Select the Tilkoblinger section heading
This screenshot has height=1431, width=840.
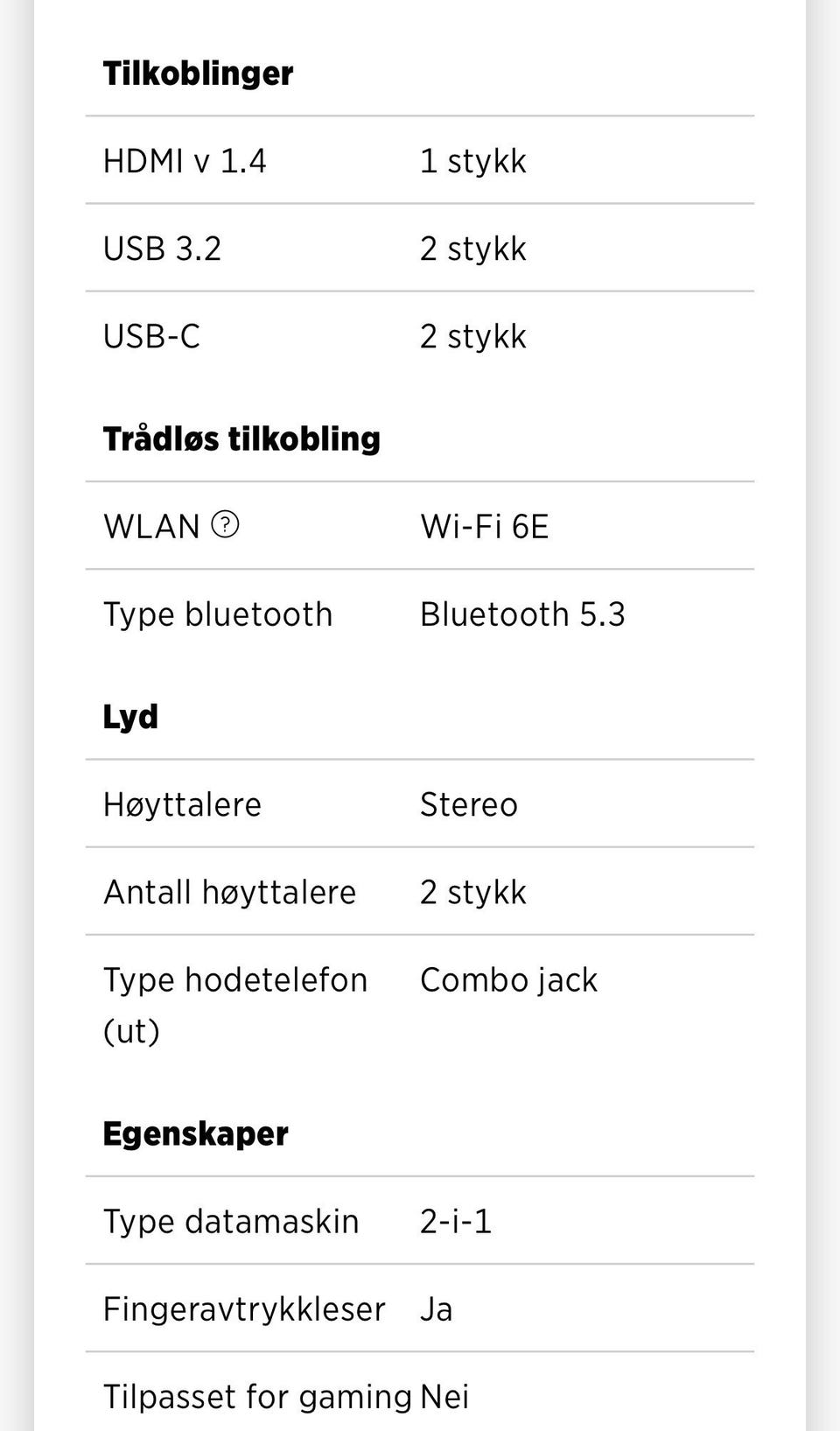point(198,73)
